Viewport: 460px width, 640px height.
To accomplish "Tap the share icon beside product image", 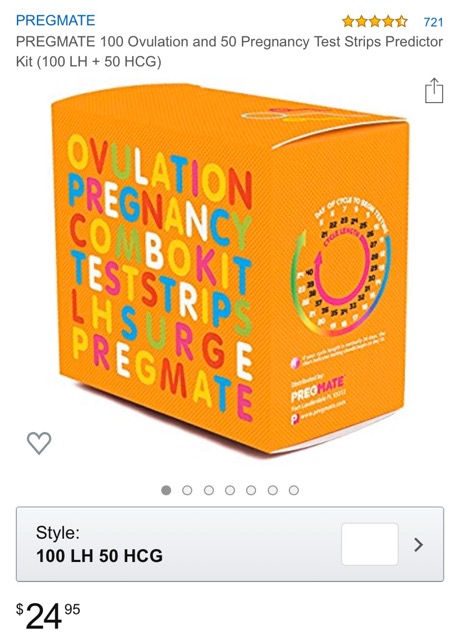I will 433,90.
